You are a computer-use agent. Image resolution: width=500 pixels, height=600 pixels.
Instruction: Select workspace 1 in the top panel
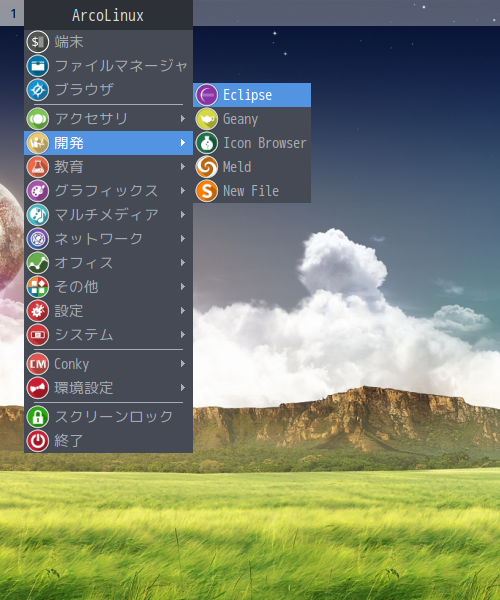point(12,13)
